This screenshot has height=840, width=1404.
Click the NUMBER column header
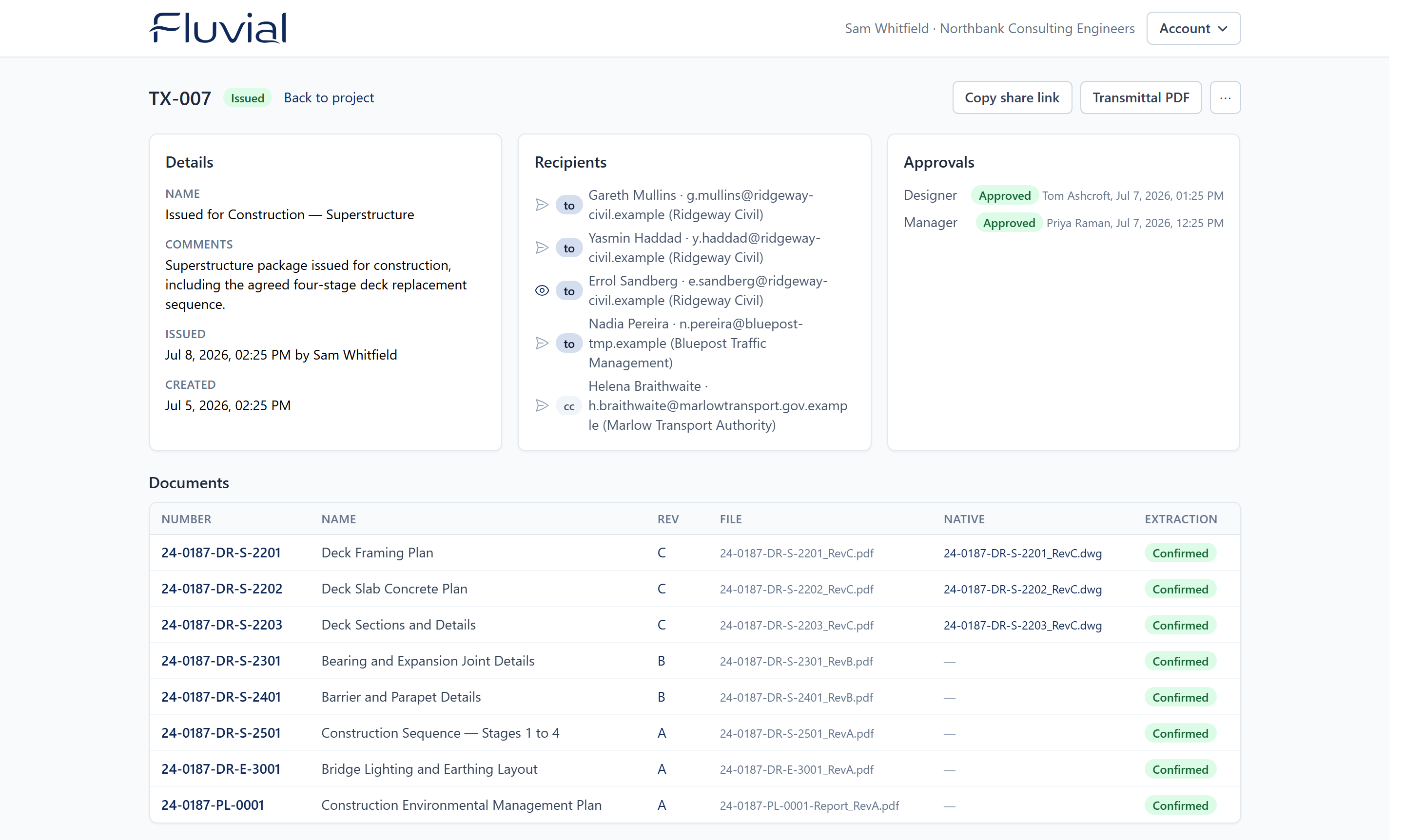(186, 519)
